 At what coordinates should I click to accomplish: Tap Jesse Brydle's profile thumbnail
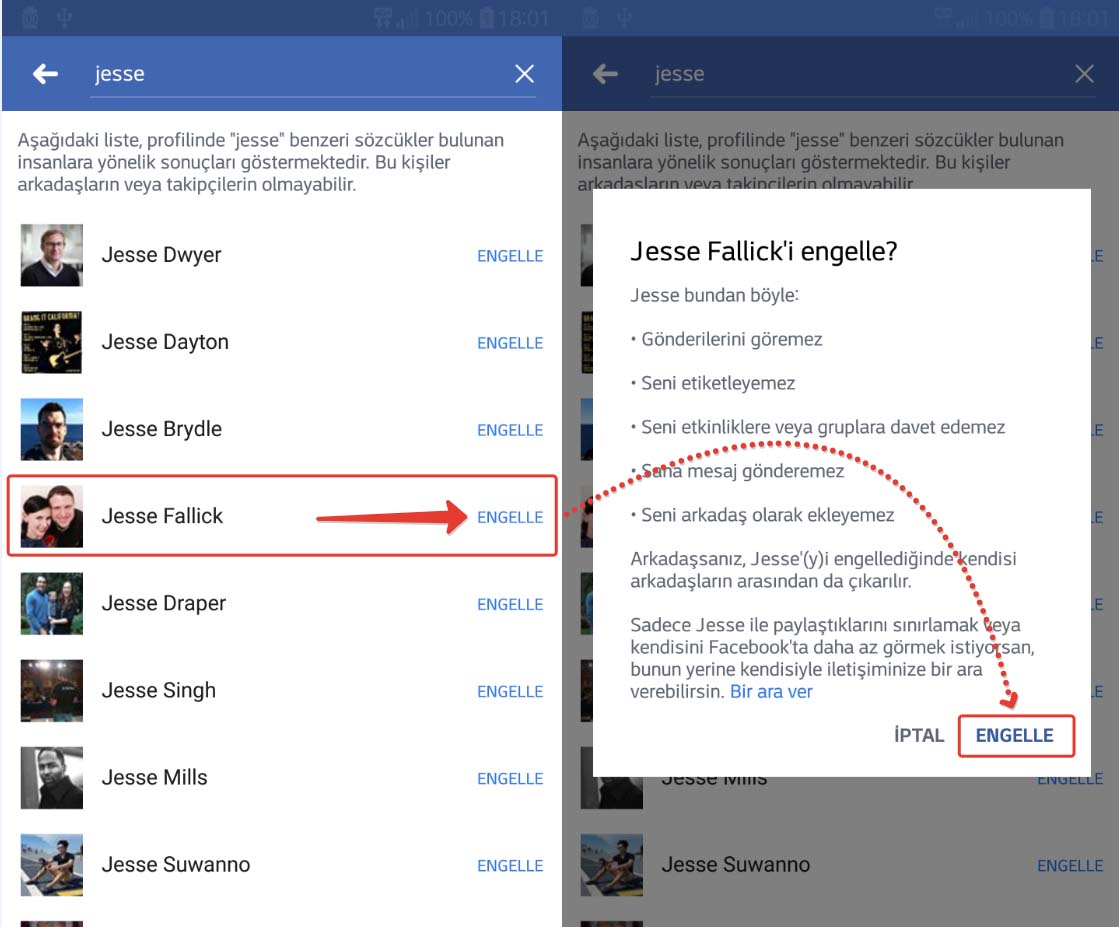52,429
